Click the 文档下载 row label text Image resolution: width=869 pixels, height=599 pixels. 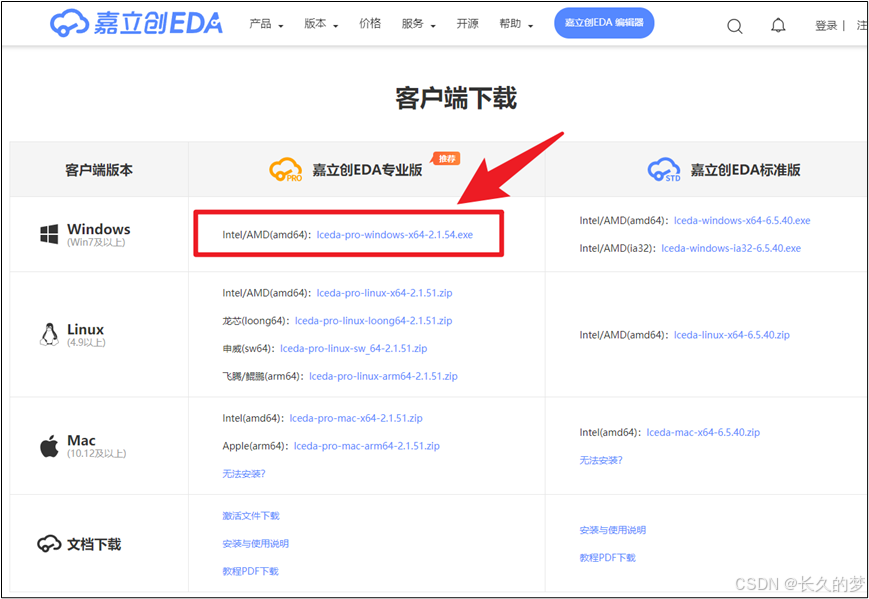point(94,544)
